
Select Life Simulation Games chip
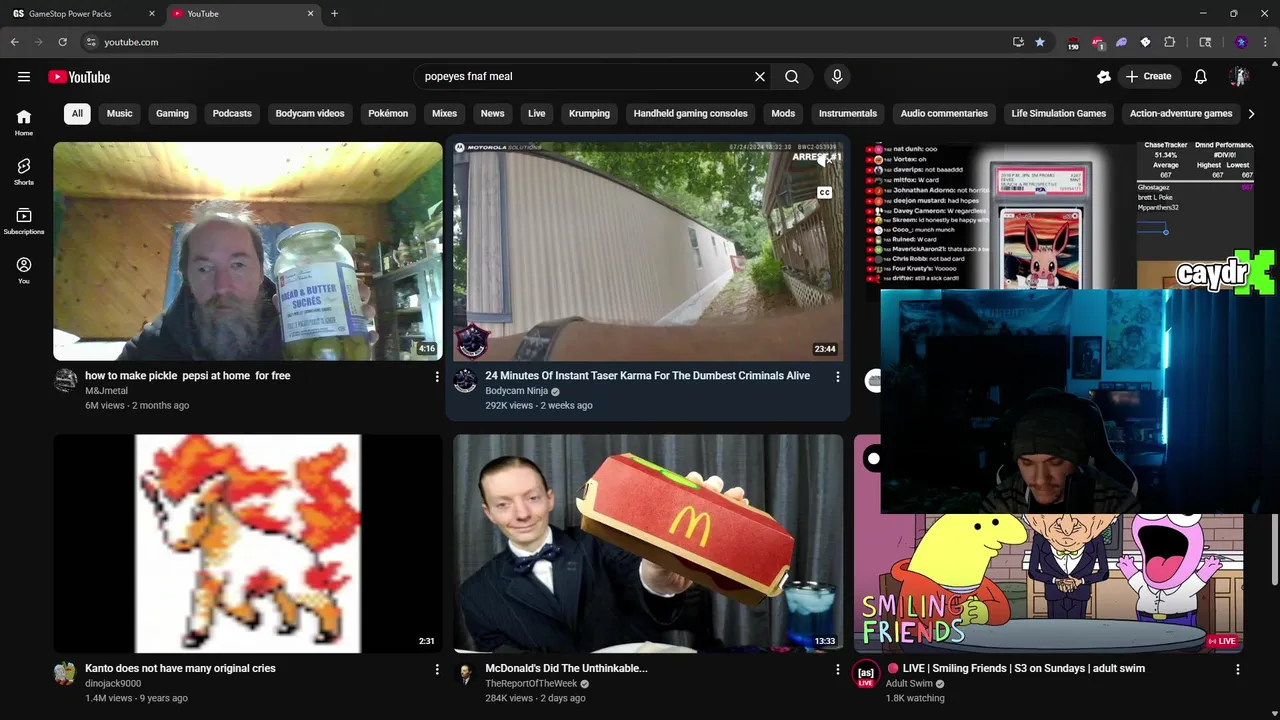click(x=1059, y=113)
